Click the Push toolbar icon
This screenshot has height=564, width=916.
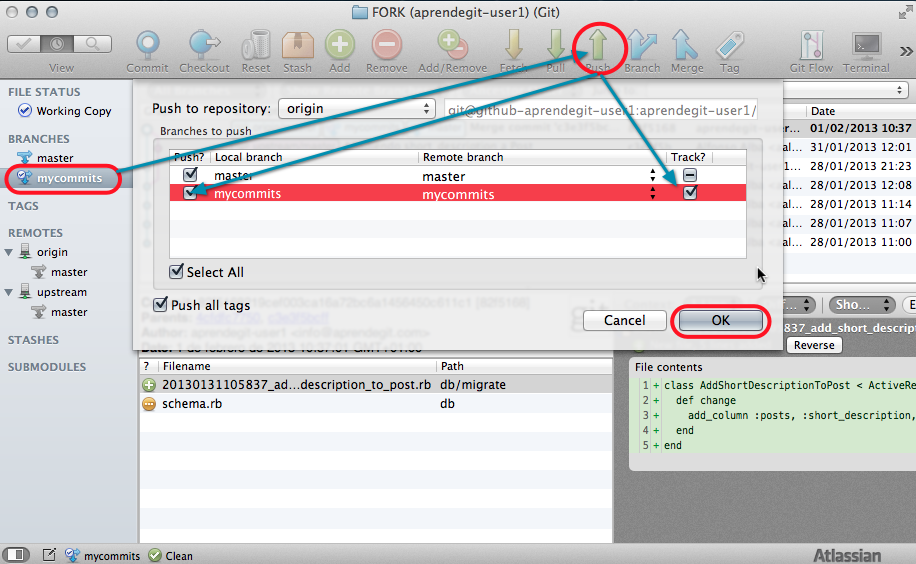click(598, 46)
